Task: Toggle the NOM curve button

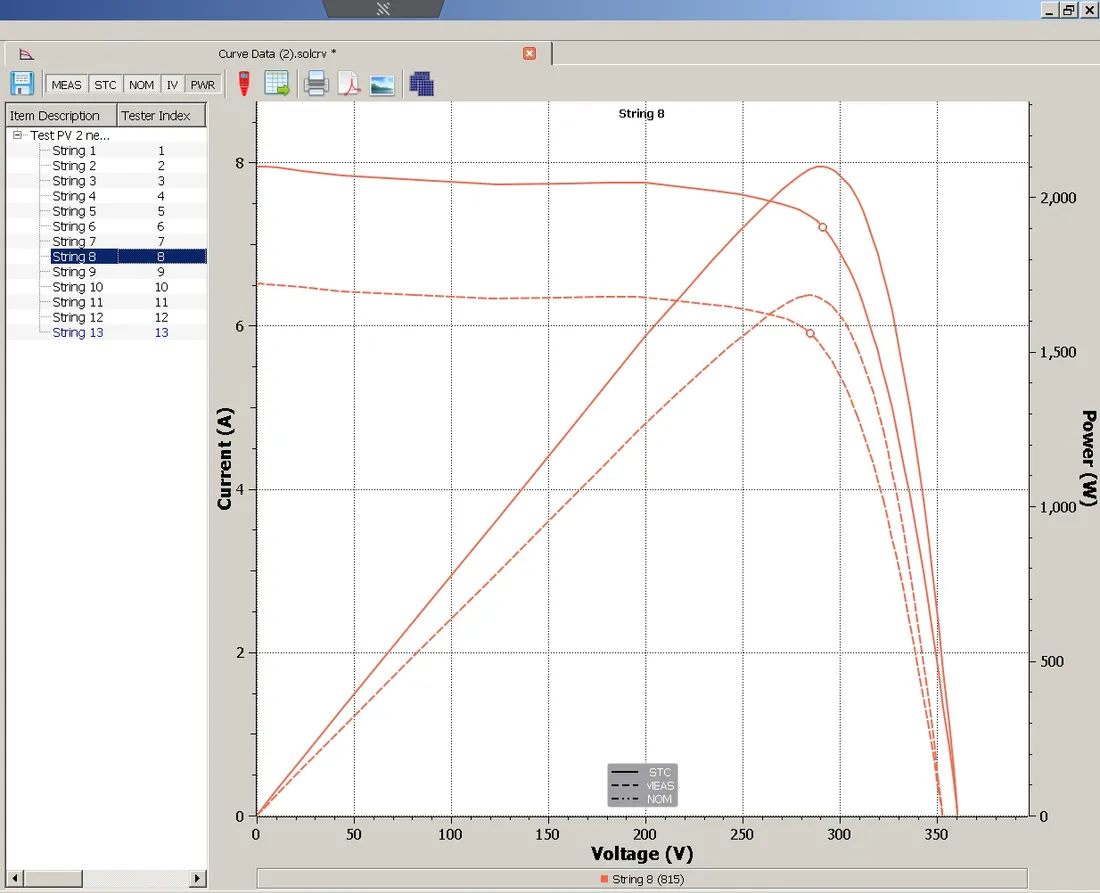Action: (141, 84)
